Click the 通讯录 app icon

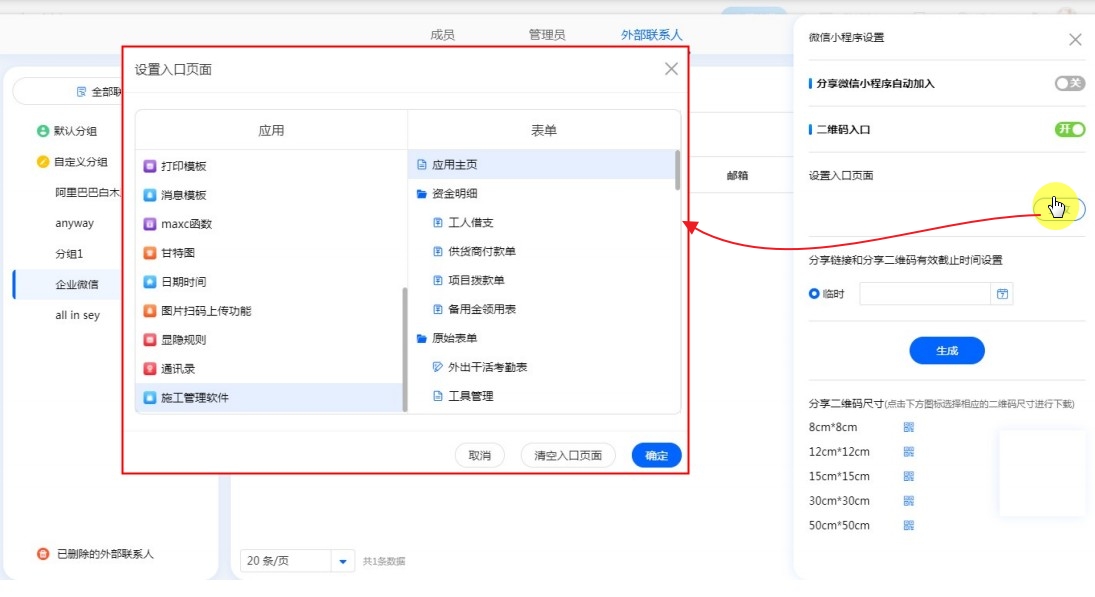click(x=150, y=368)
